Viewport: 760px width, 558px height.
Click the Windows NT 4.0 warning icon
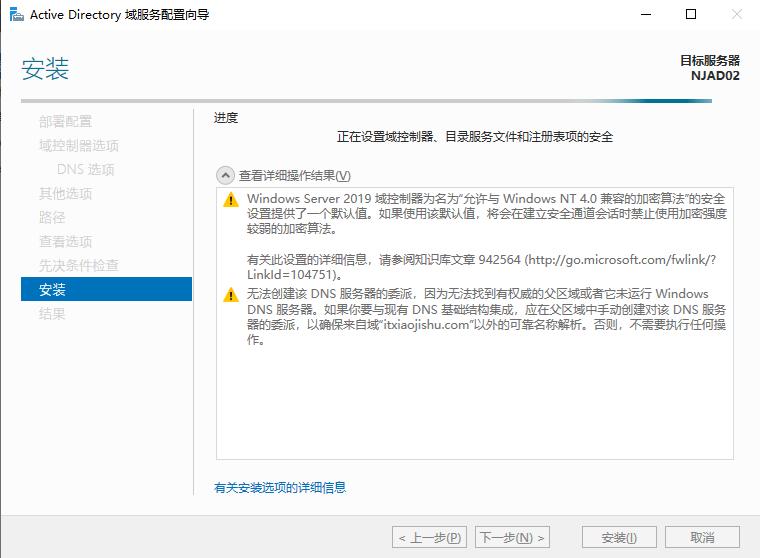pyautogui.click(x=231, y=200)
